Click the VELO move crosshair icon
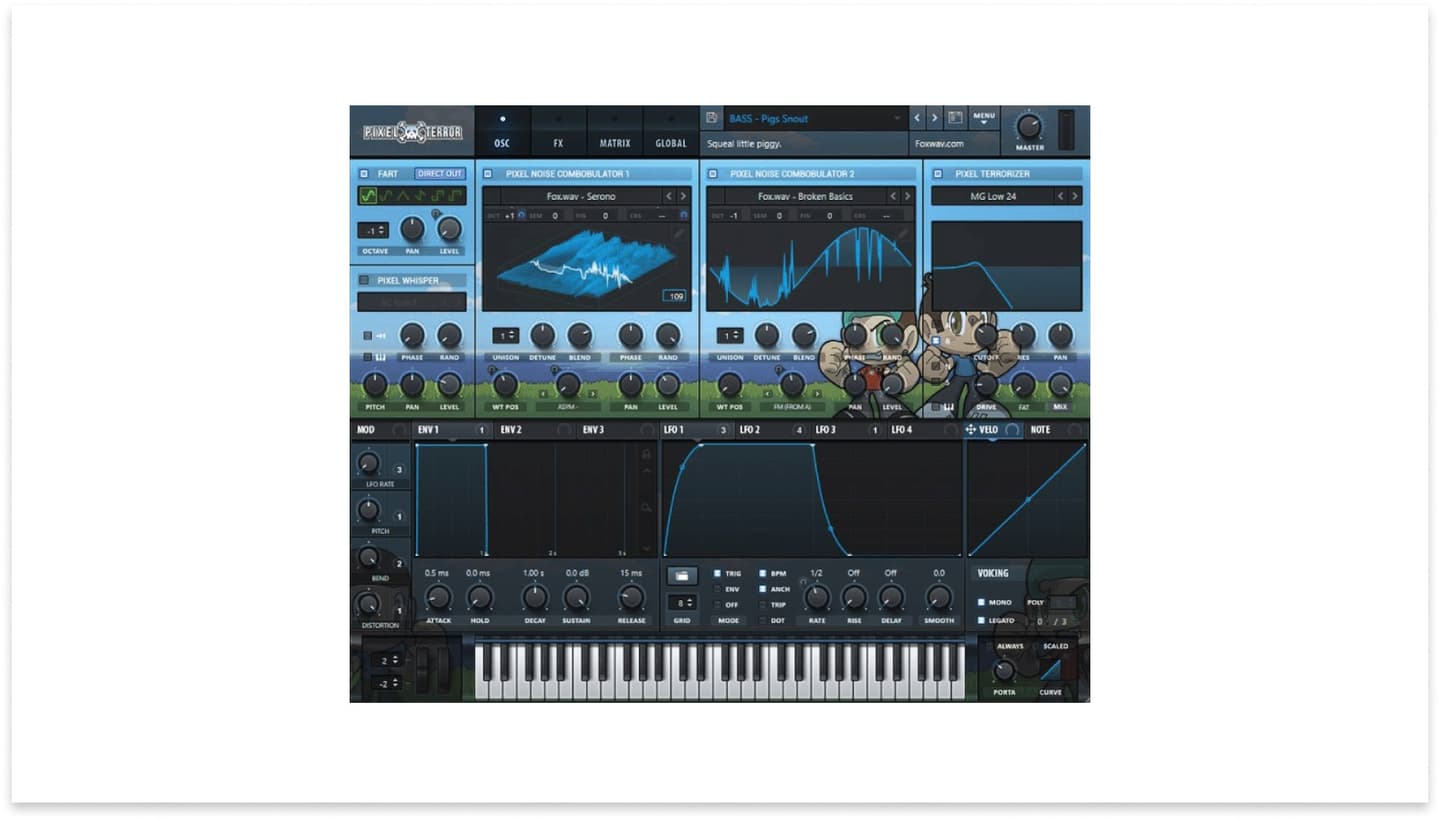The width and height of the screenshot is (1440, 820). 971,430
